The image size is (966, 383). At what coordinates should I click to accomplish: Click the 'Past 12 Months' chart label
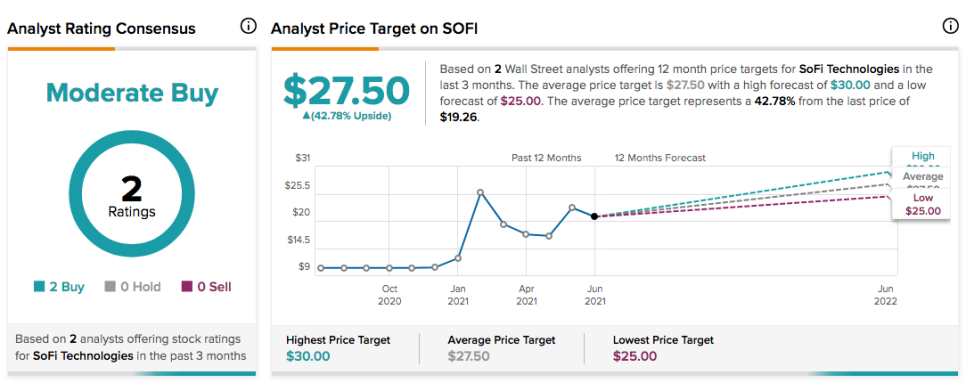546,158
